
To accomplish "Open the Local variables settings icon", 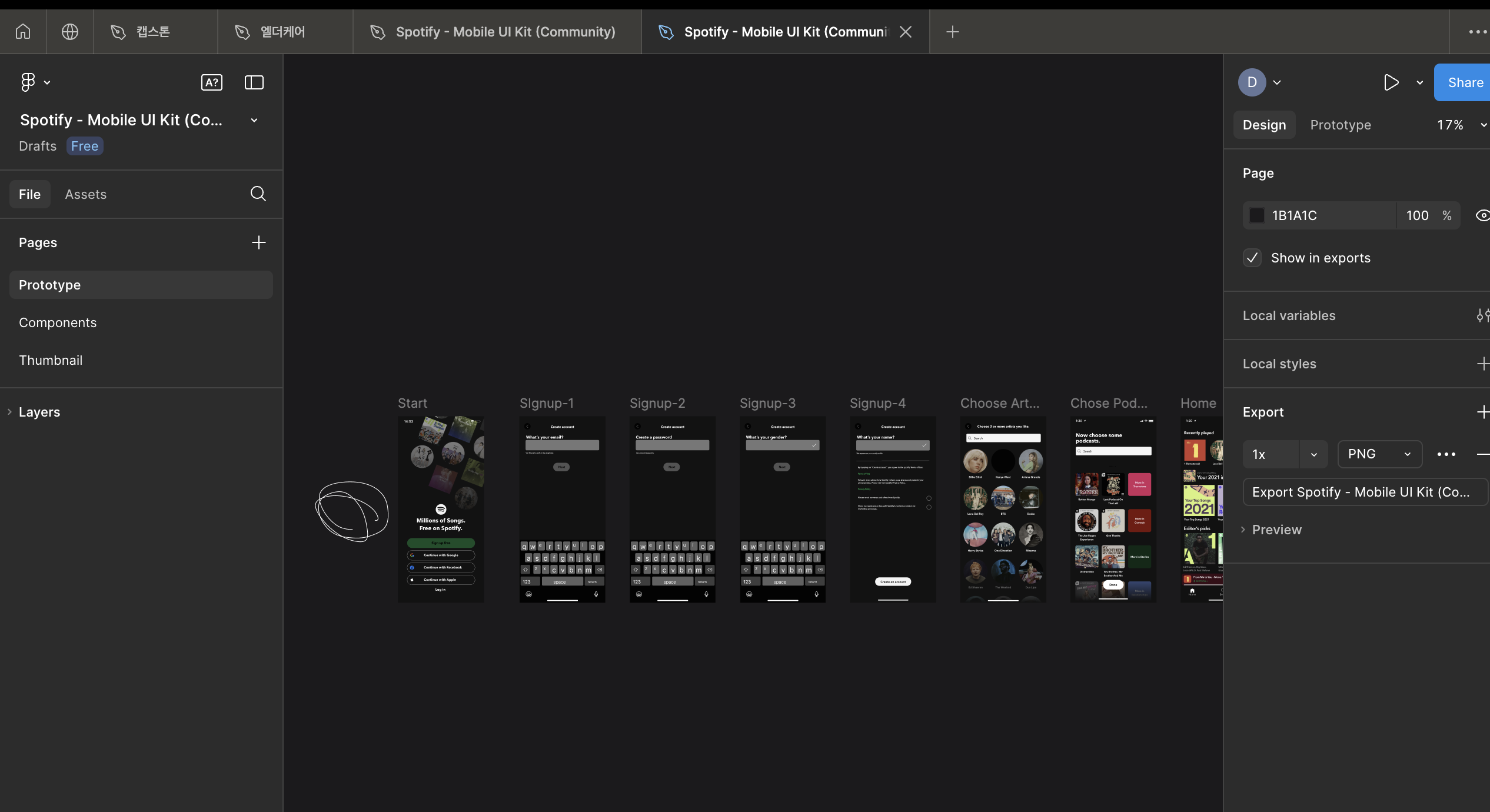I will [1482, 316].
